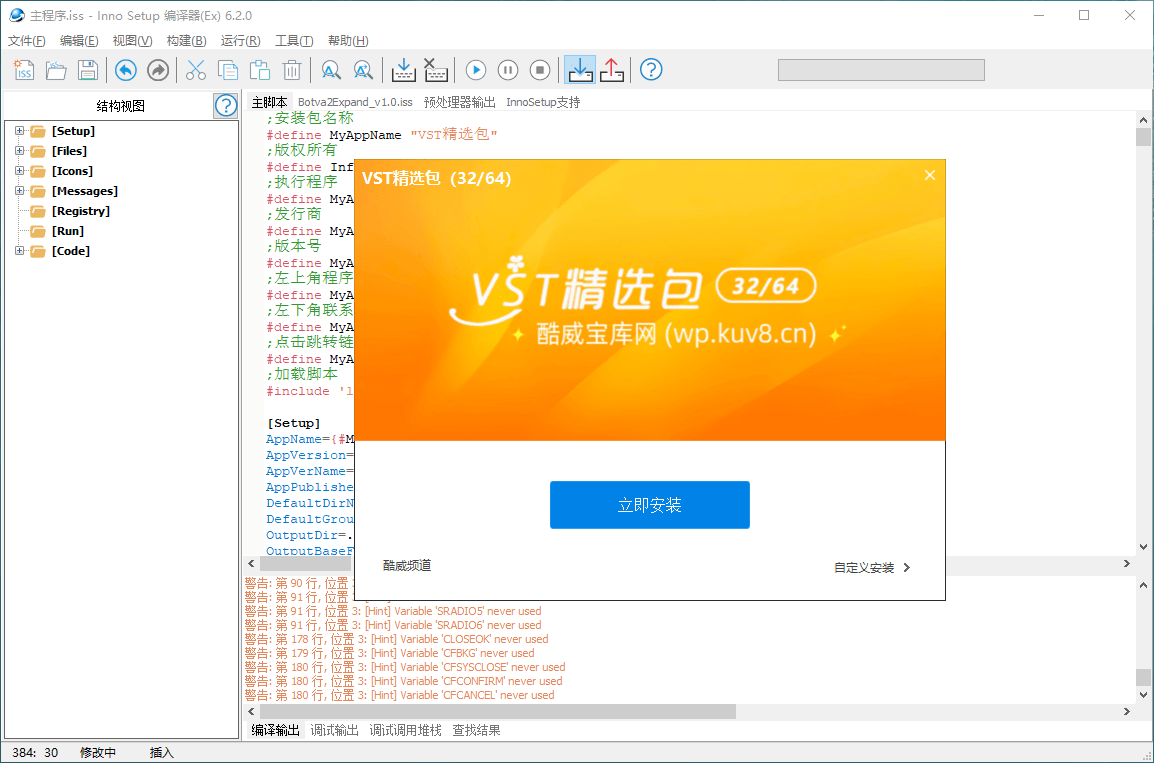1154x763 pixels.
Task: Copy the selected text
Action: tap(228, 70)
